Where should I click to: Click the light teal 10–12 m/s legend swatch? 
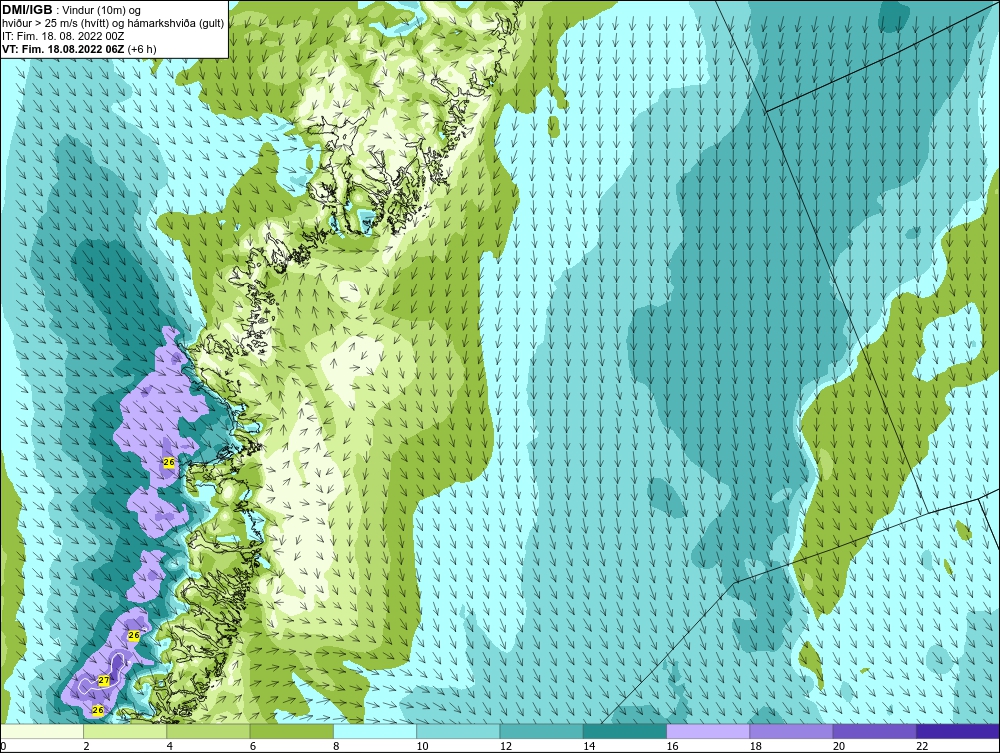pyautogui.click(x=458, y=731)
